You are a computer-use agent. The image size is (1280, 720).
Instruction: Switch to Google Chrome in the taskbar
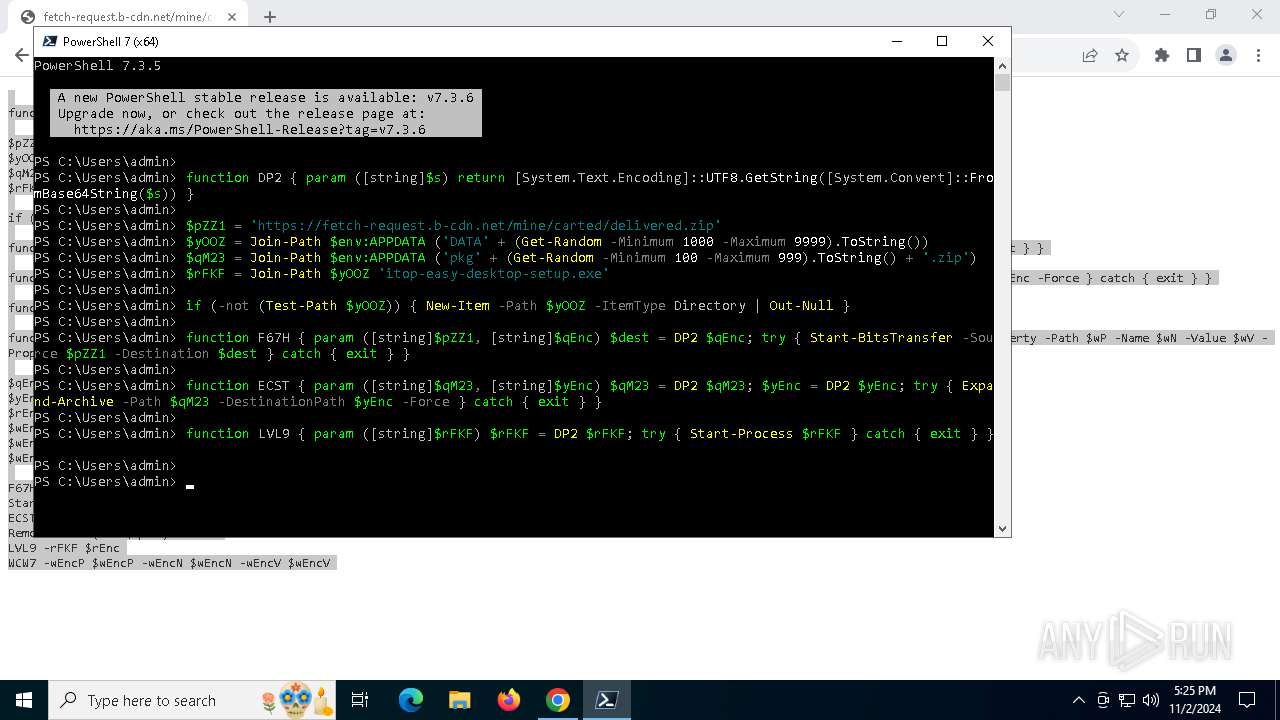coord(557,700)
